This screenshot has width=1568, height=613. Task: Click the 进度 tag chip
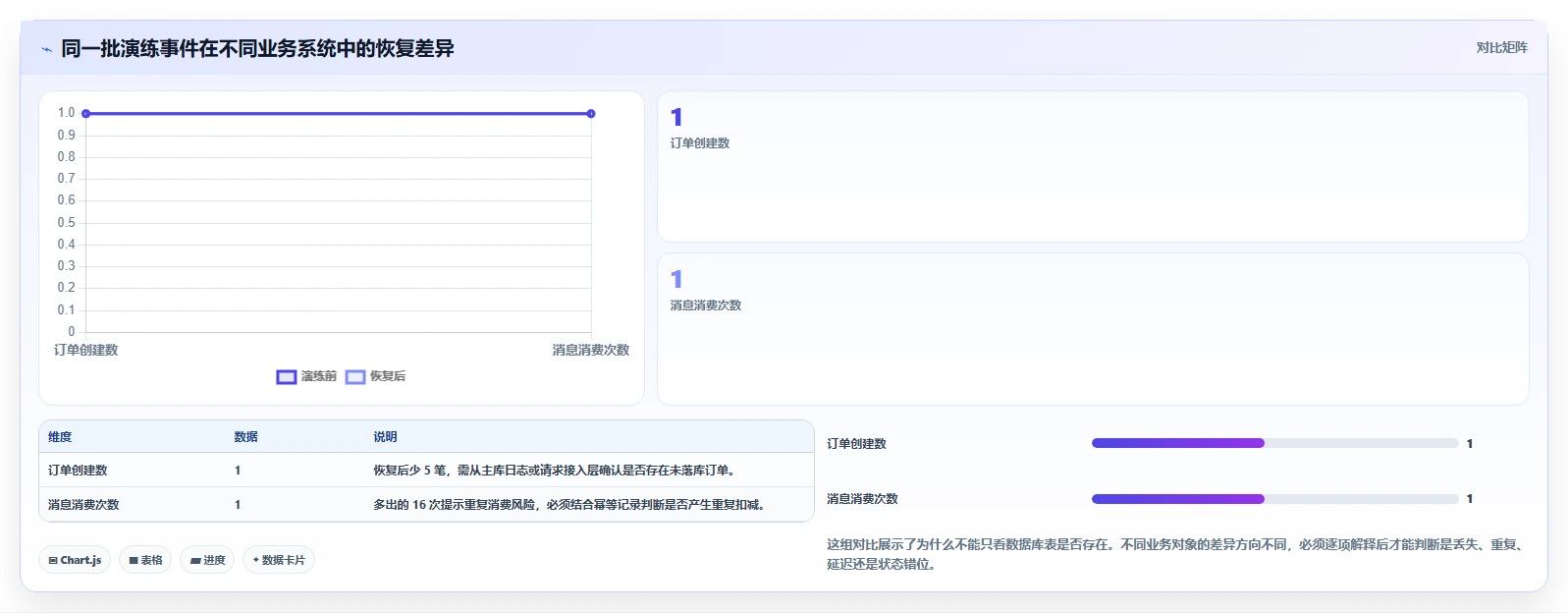207,560
